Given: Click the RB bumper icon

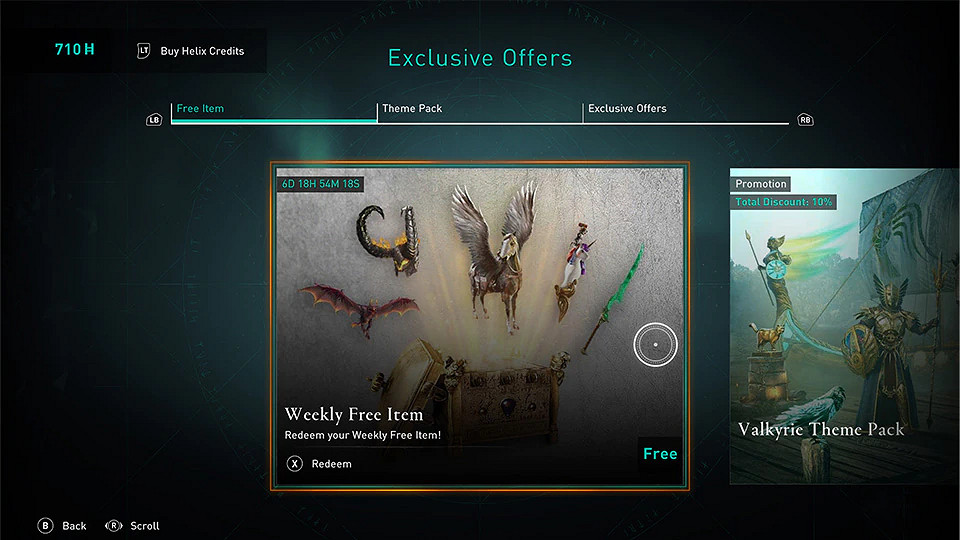Looking at the screenshot, I should (805, 120).
